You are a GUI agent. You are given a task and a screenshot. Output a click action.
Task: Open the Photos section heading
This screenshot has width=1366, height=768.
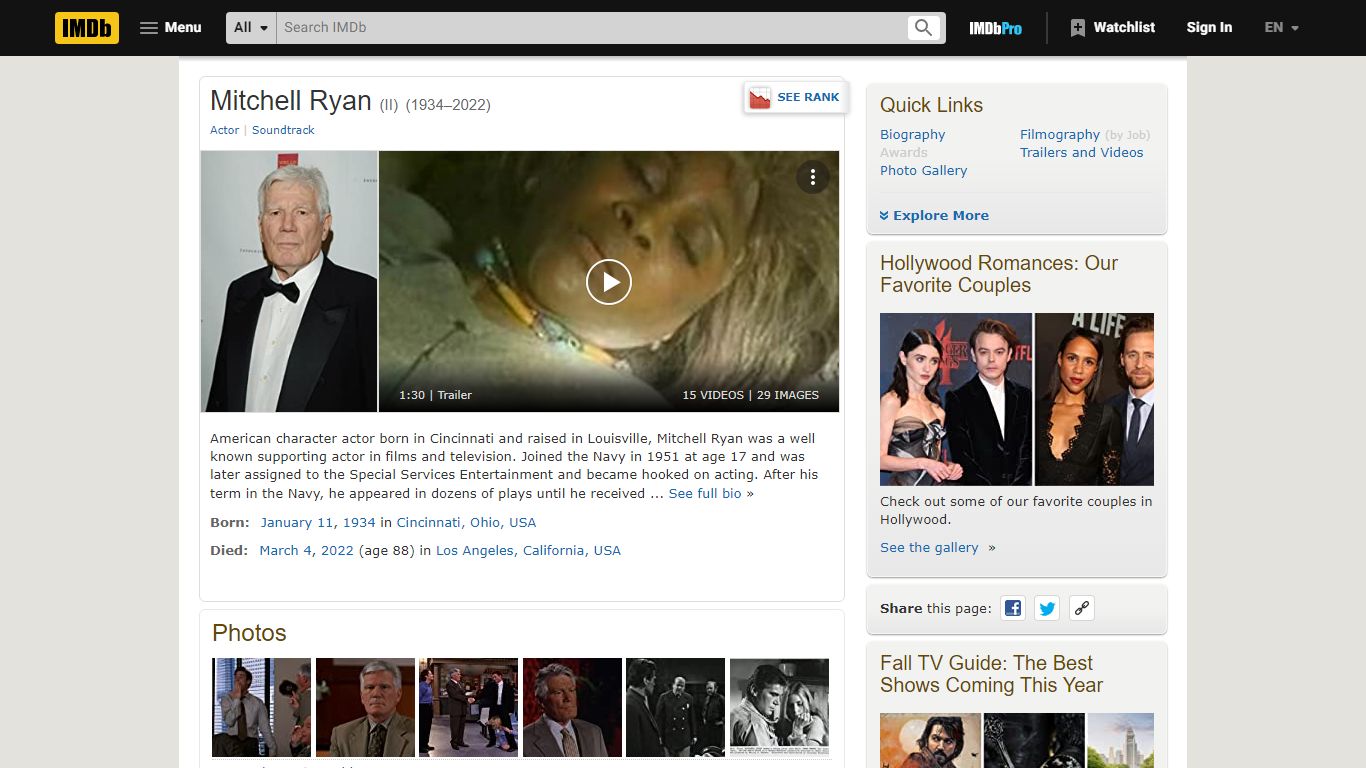point(249,633)
